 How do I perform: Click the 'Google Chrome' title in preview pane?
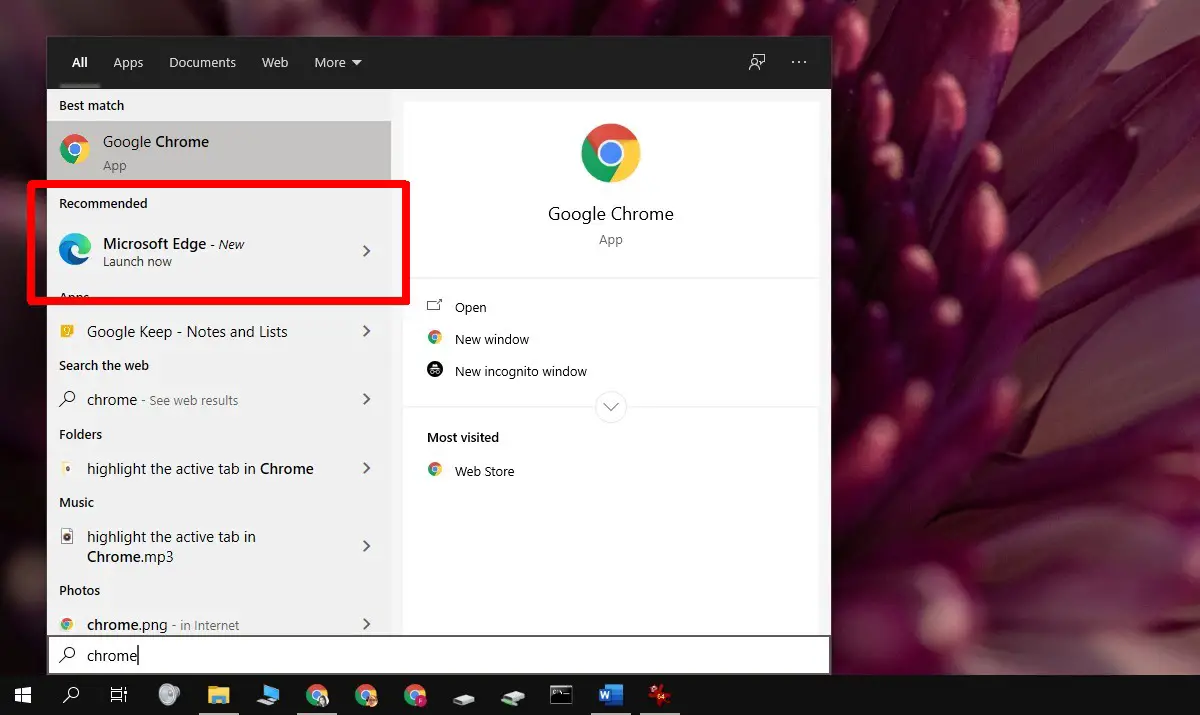coord(611,214)
